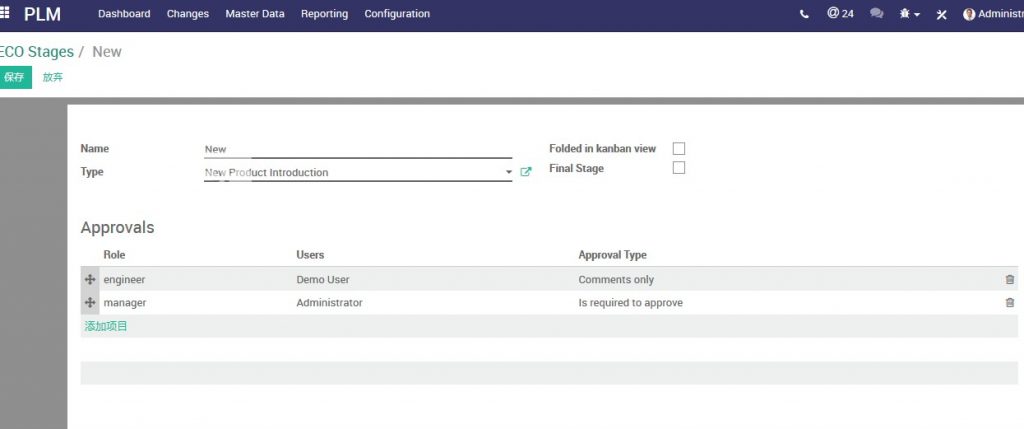Click the 添加项目 add item link
The height and width of the screenshot is (429, 1024).
[106, 326]
